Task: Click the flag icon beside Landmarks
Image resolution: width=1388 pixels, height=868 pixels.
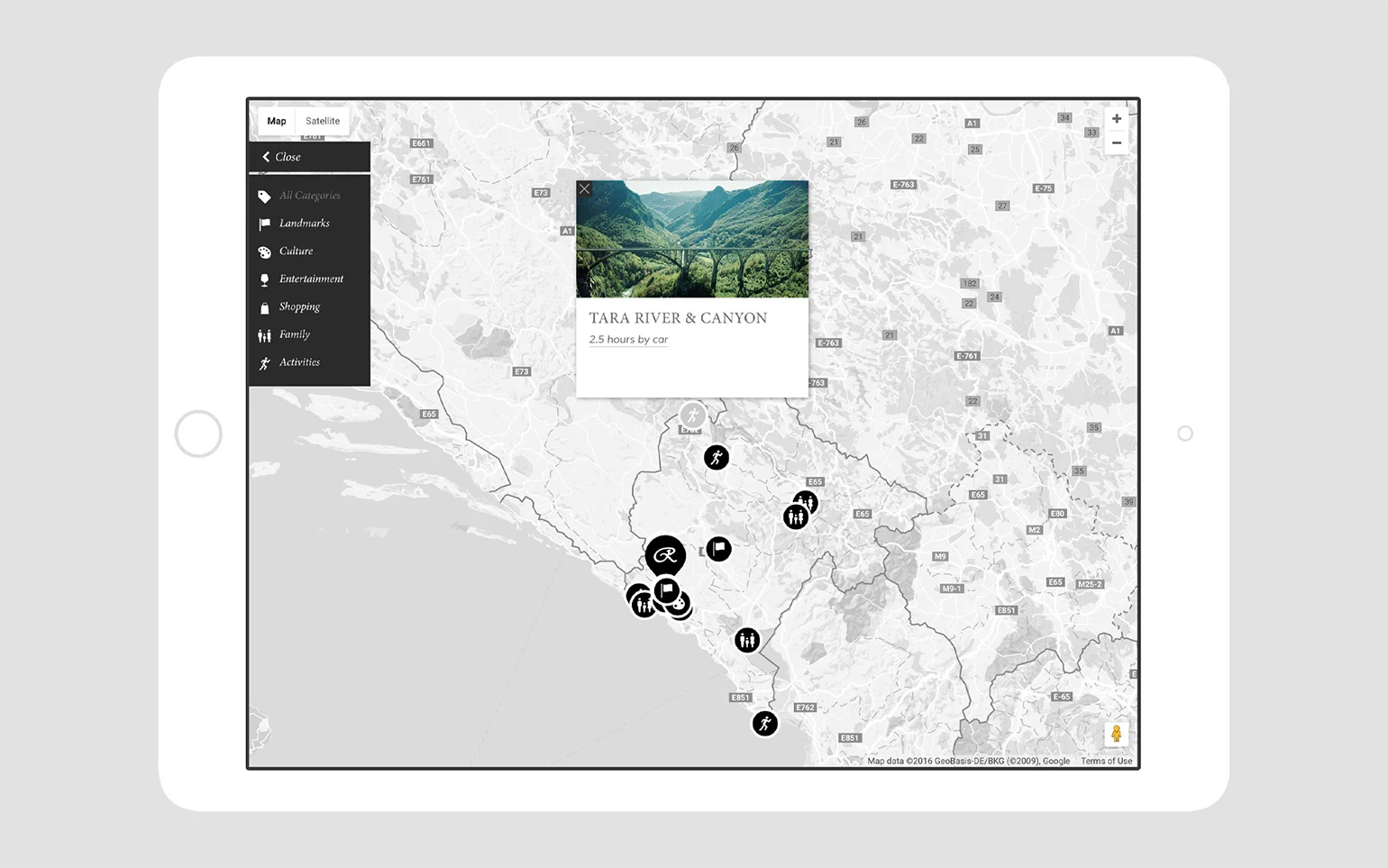Action: click(x=264, y=224)
